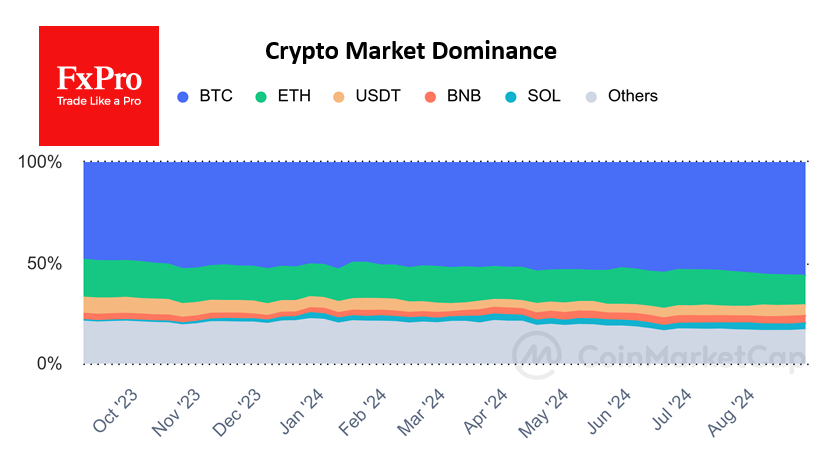Image resolution: width=835 pixels, height=470 pixels.
Task: Toggle the ETH series label
Action: pyautogui.click(x=294, y=97)
